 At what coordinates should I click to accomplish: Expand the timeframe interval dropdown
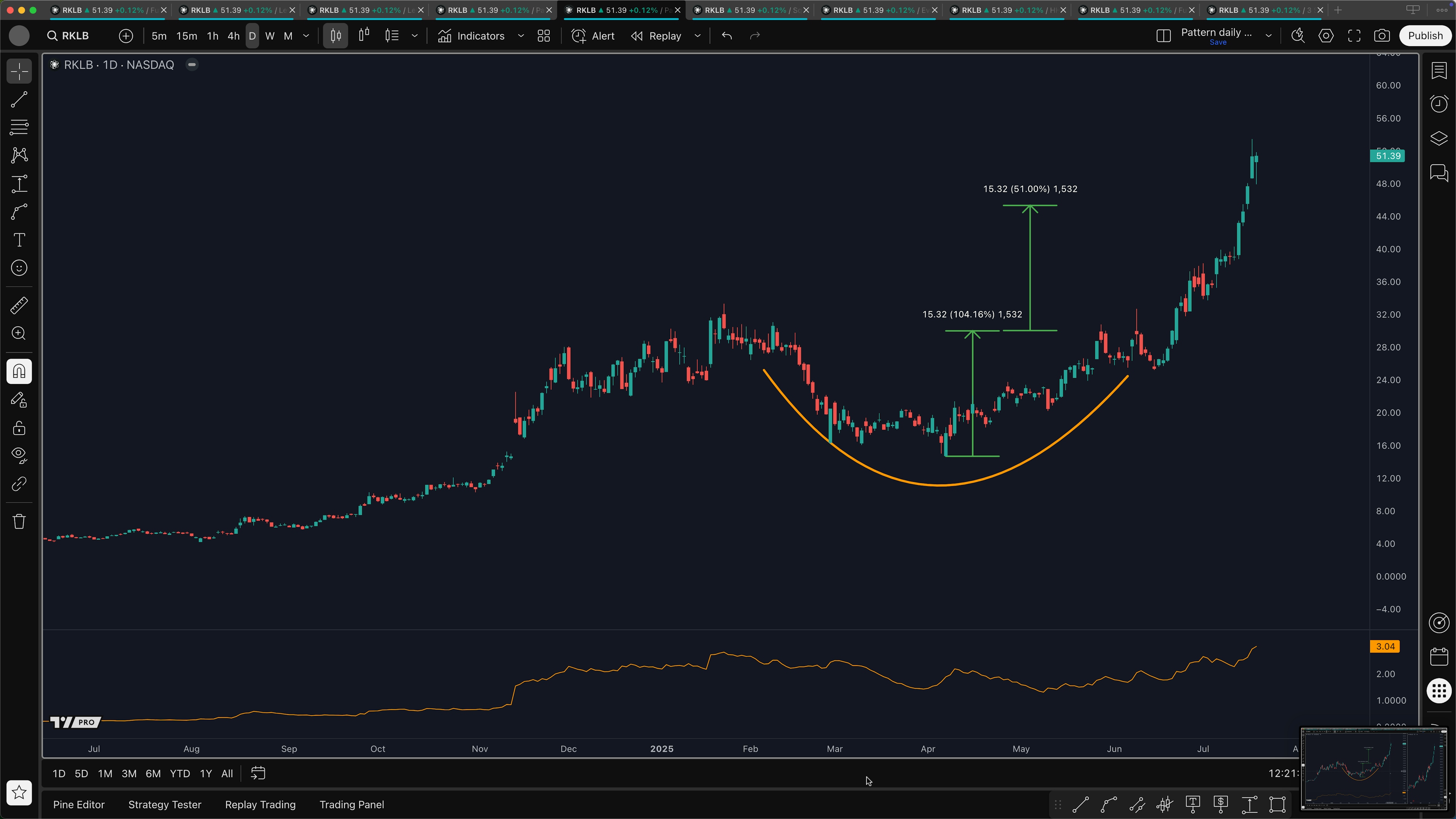click(x=306, y=36)
